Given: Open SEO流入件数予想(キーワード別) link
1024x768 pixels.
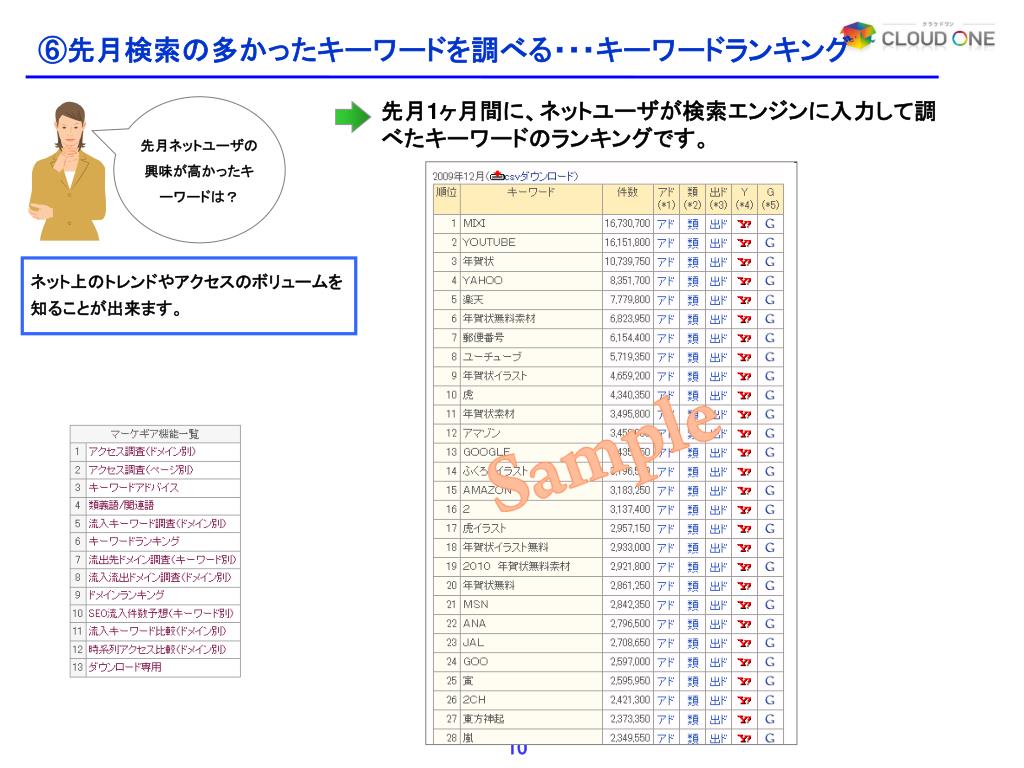Looking at the screenshot, I should pos(161,614).
